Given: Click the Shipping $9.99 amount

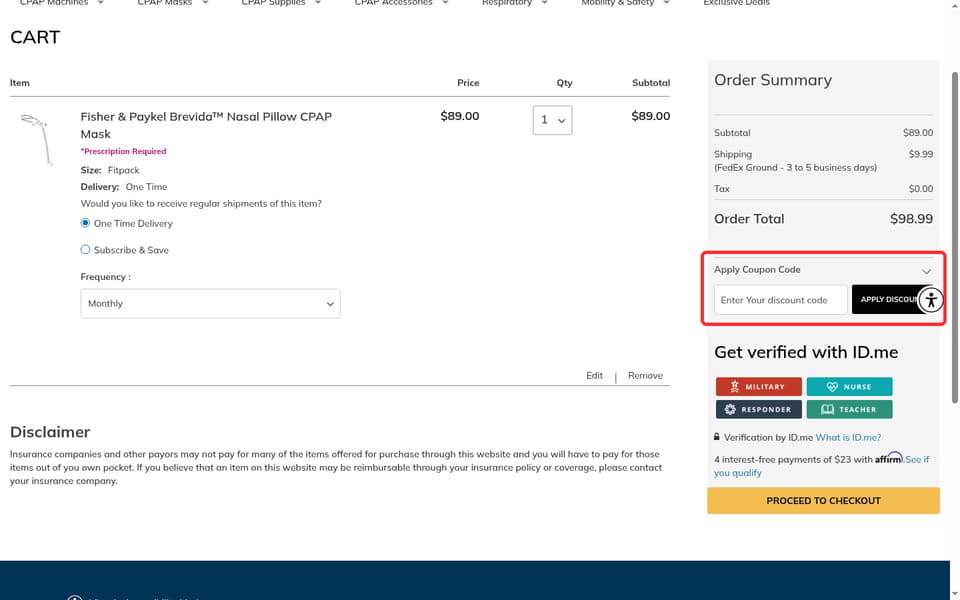Looking at the screenshot, I should [x=921, y=154].
